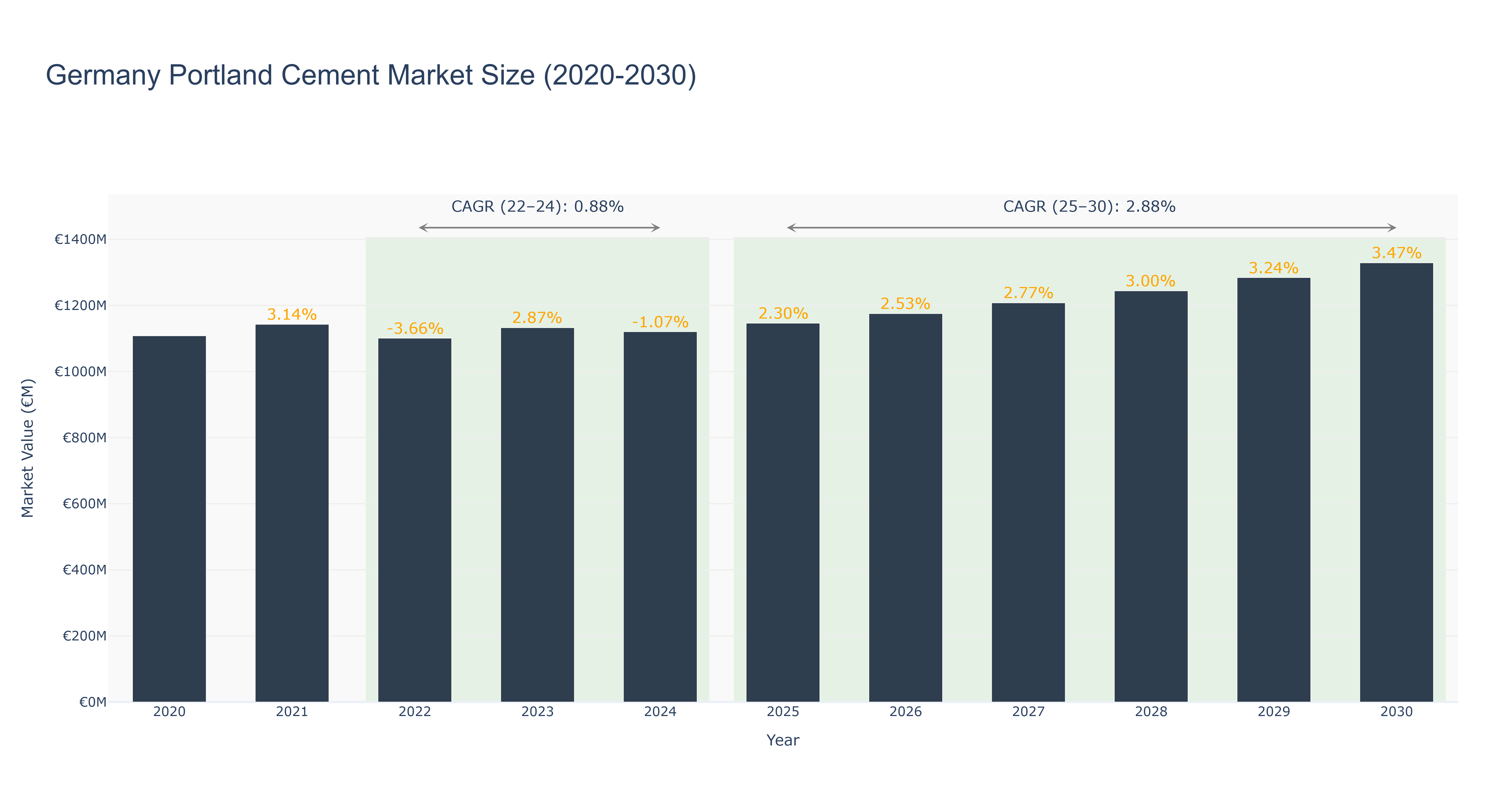
Task: Click the 'Market Value (€M)' axis title
Action: coord(28,448)
